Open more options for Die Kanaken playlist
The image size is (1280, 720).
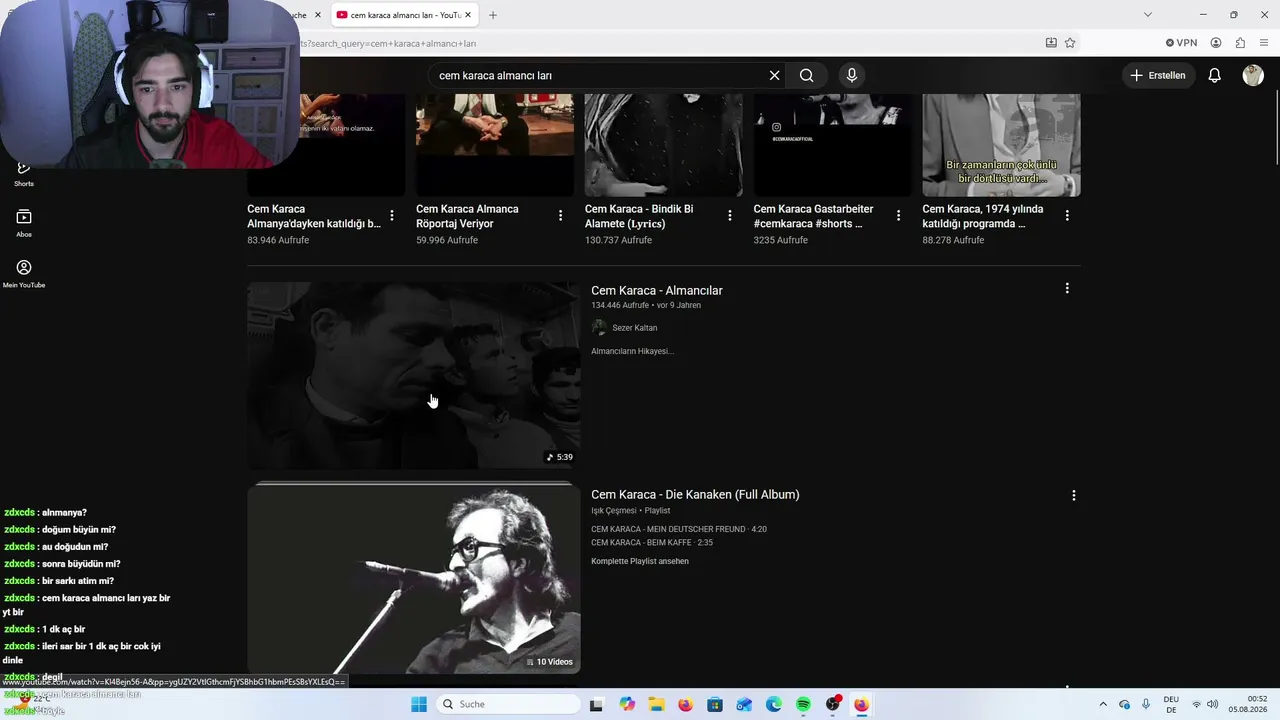pos(1074,495)
